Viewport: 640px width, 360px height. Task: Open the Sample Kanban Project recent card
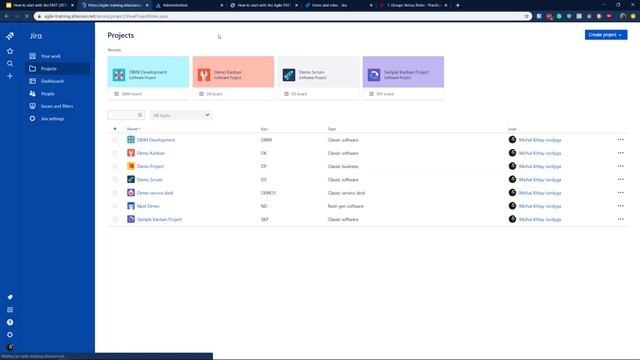point(403,72)
